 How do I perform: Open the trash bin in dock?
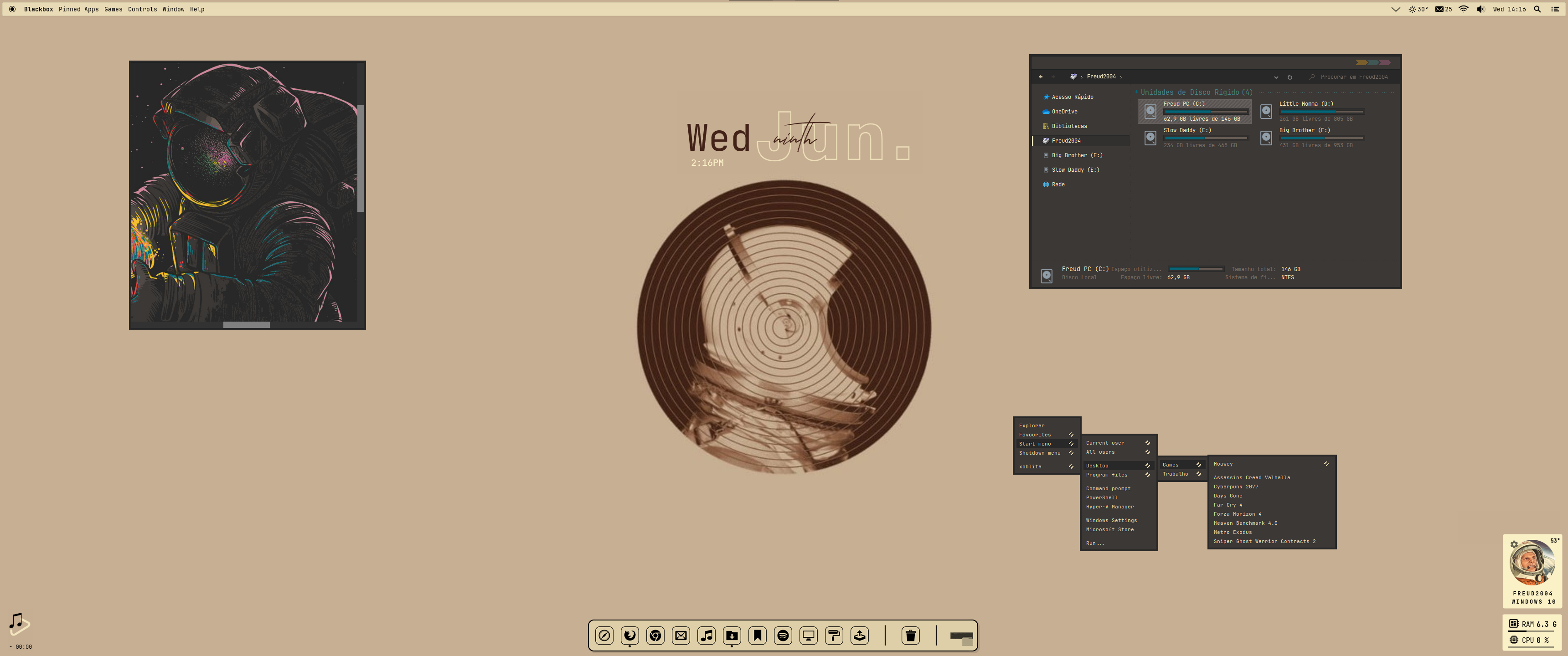910,635
